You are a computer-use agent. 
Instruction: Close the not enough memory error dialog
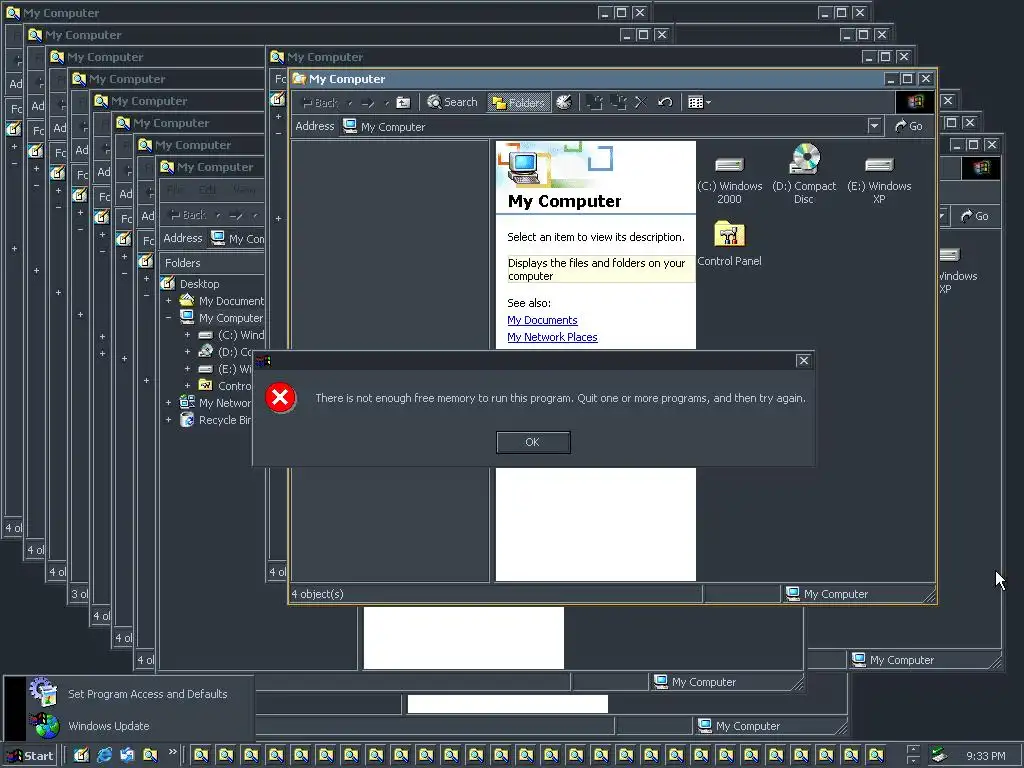pyautogui.click(x=803, y=360)
